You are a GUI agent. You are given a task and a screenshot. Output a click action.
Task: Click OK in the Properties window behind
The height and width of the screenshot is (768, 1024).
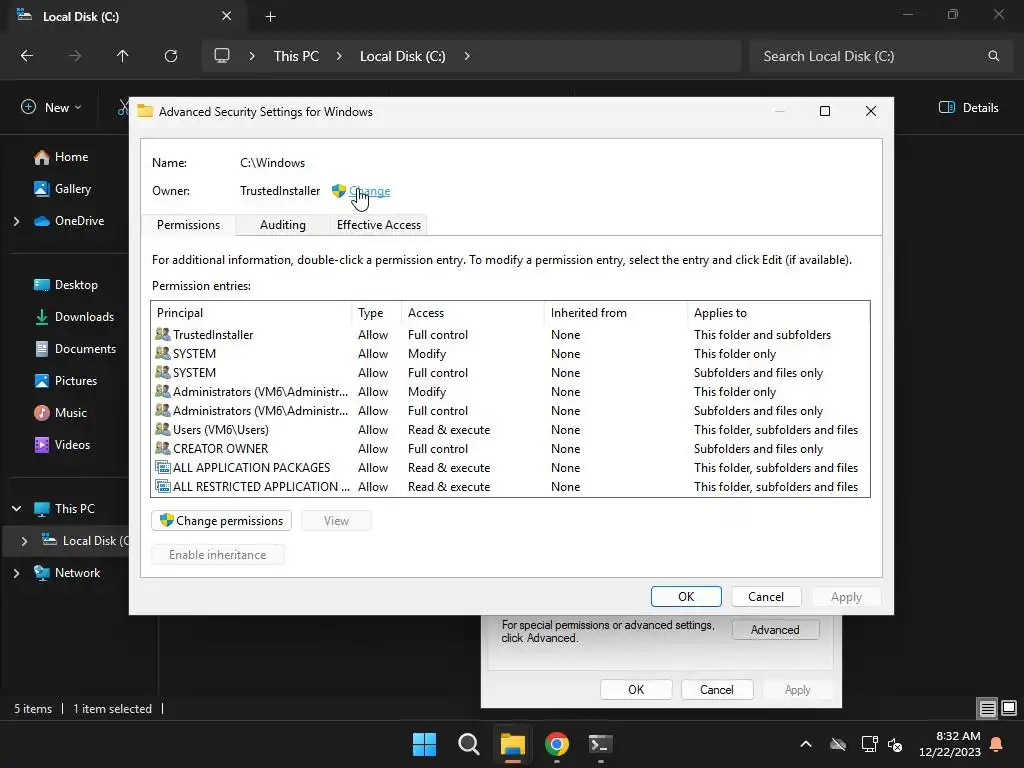coord(636,690)
